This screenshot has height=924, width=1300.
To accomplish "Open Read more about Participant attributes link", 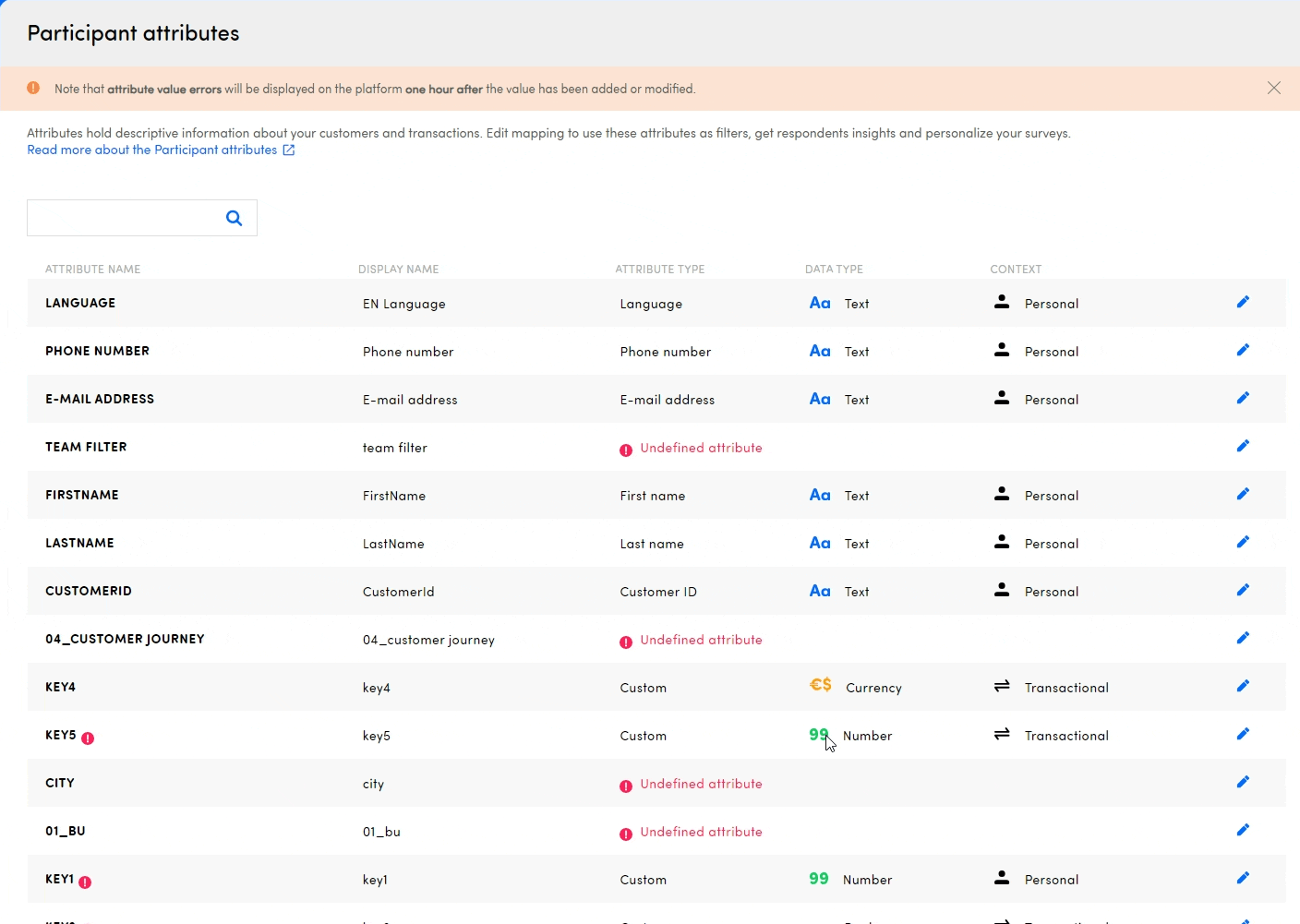I will coord(151,150).
